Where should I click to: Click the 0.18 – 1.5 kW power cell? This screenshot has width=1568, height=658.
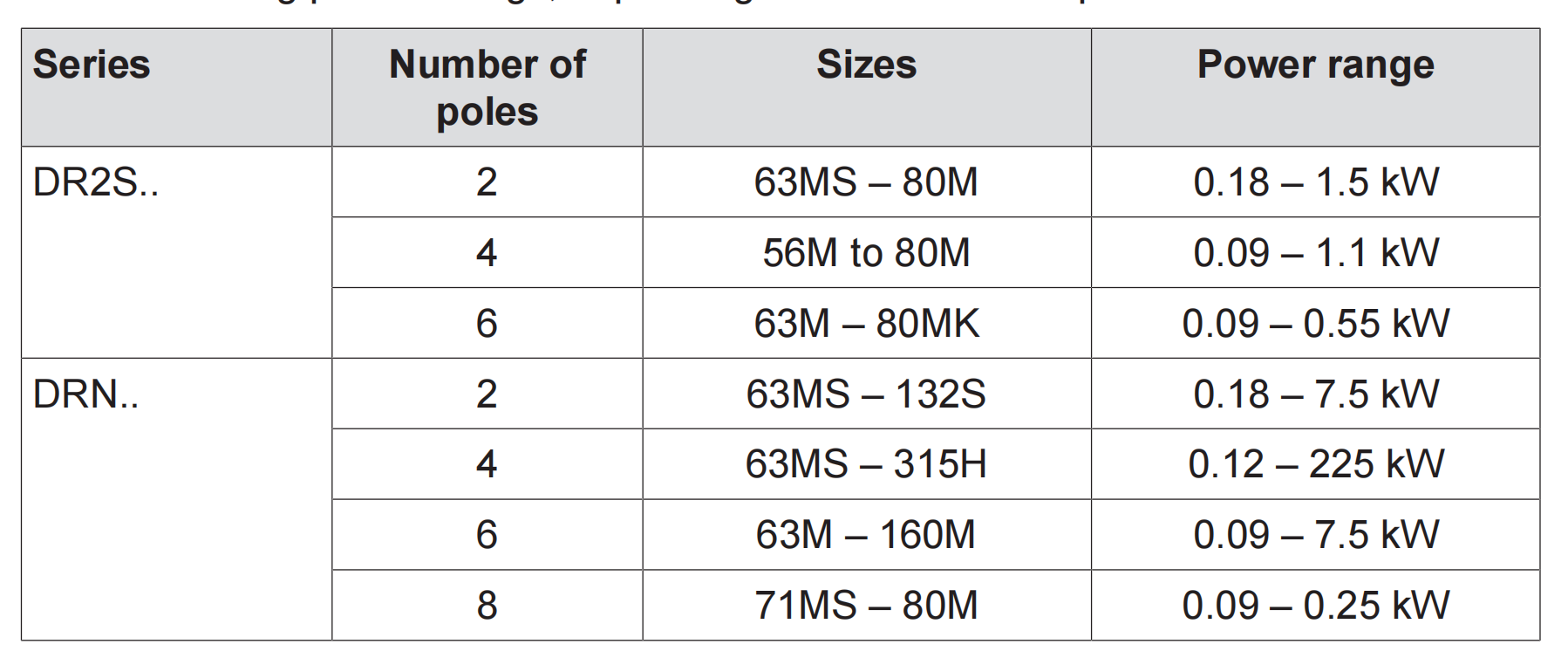coord(1315,182)
